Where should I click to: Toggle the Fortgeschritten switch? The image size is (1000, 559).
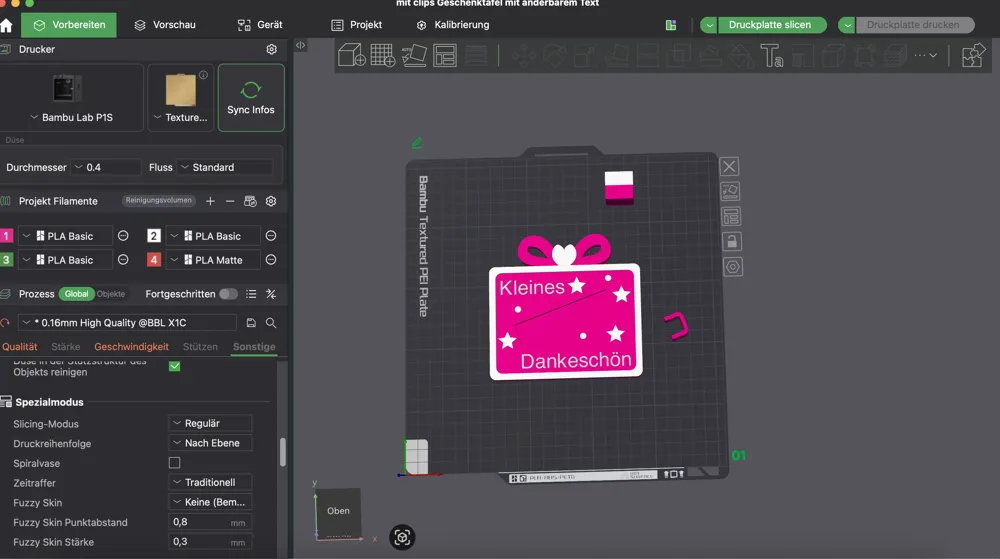(228, 294)
